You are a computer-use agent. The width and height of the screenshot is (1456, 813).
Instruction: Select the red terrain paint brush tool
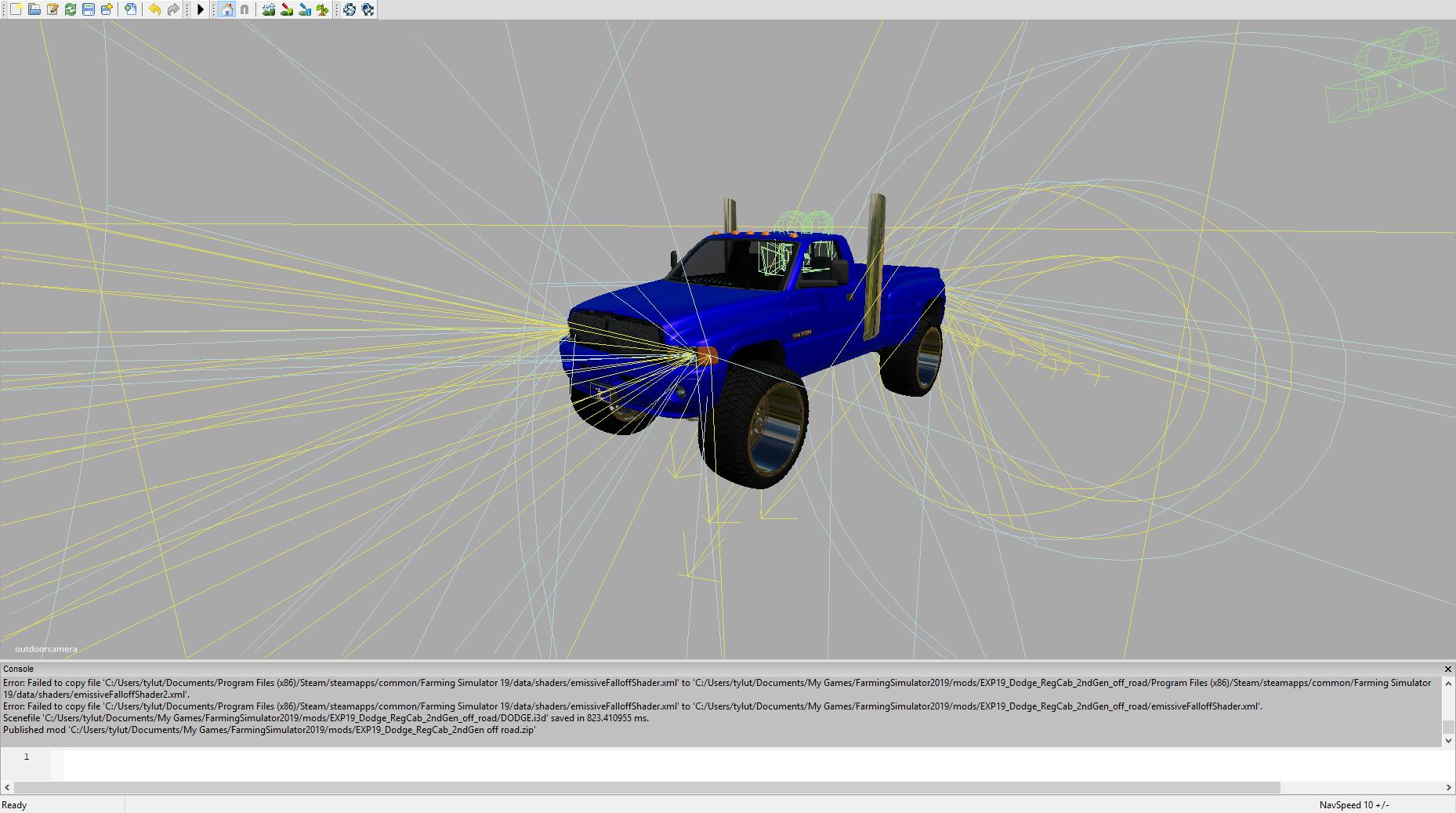pos(287,9)
